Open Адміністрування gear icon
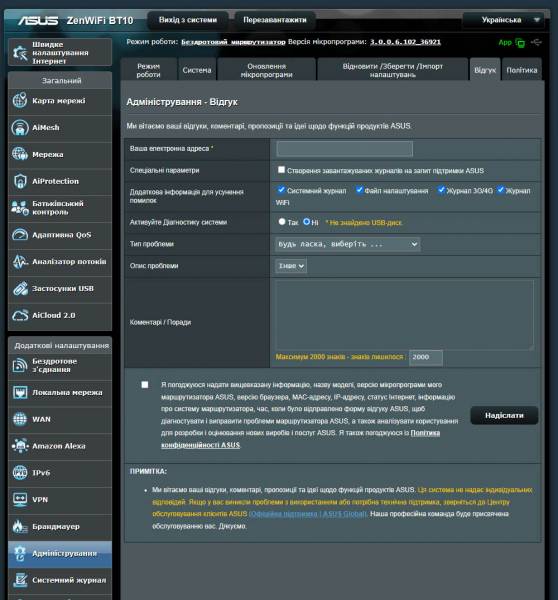This screenshot has width=558, height=600. coord(20,553)
